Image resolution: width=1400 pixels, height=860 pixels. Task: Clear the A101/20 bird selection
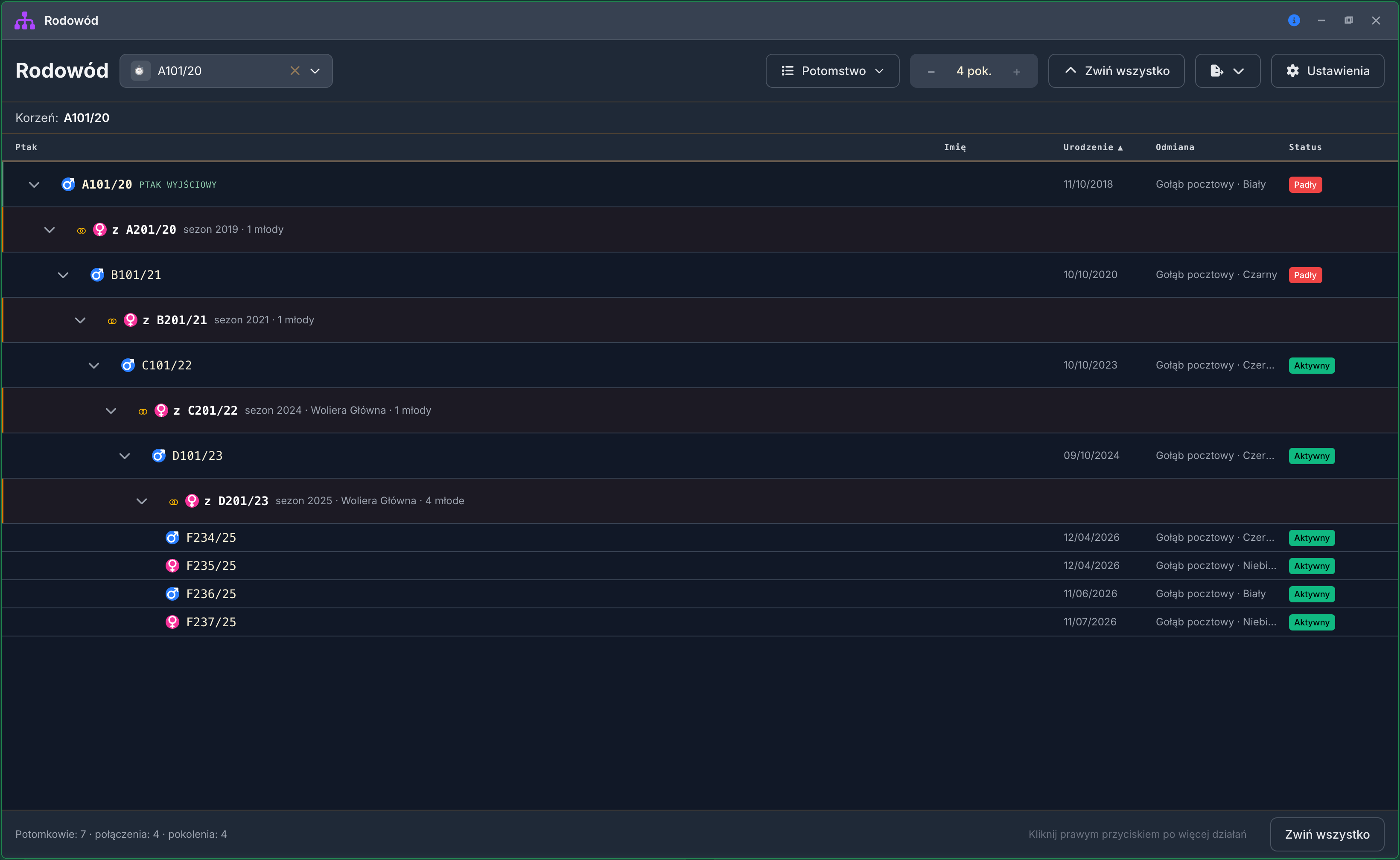click(295, 70)
